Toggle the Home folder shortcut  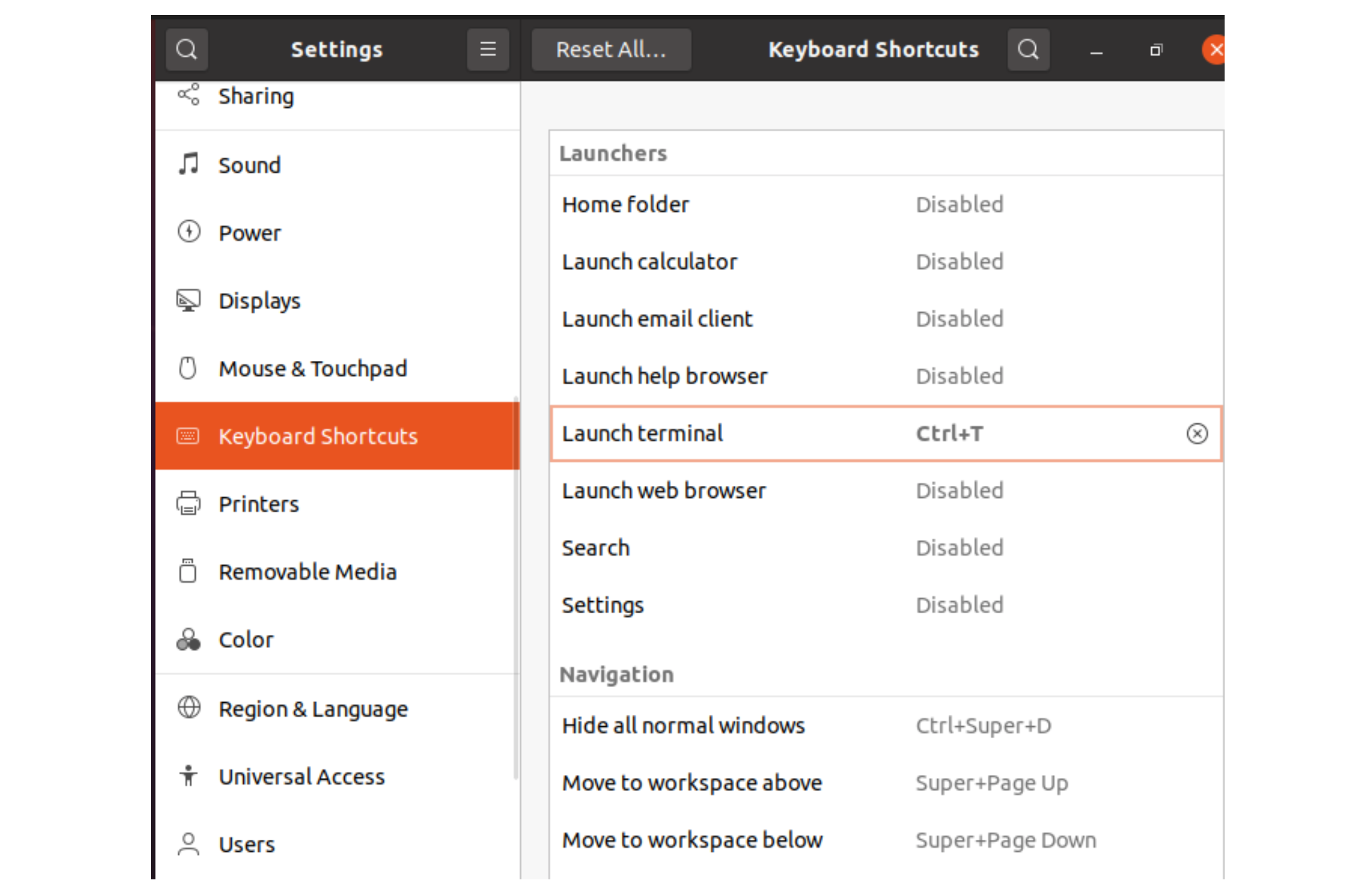pyautogui.click(x=885, y=204)
